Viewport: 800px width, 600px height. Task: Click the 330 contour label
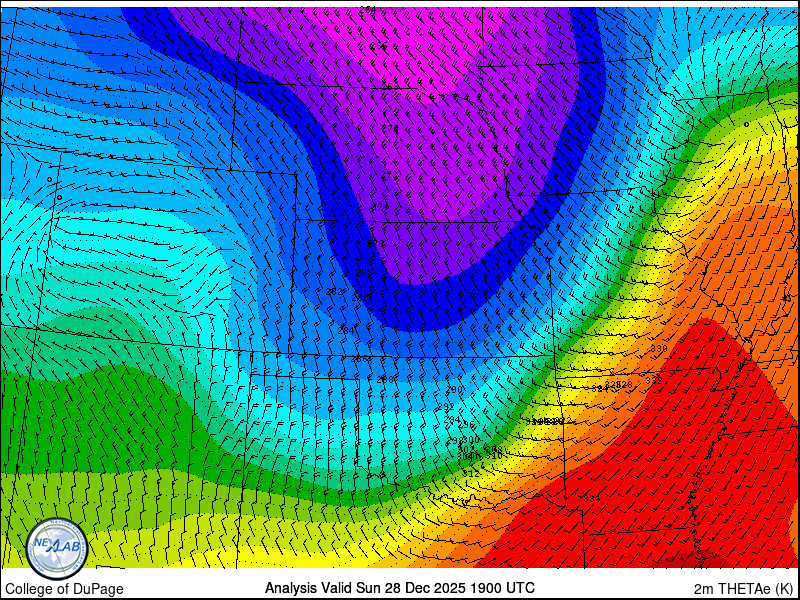point(659,349)
